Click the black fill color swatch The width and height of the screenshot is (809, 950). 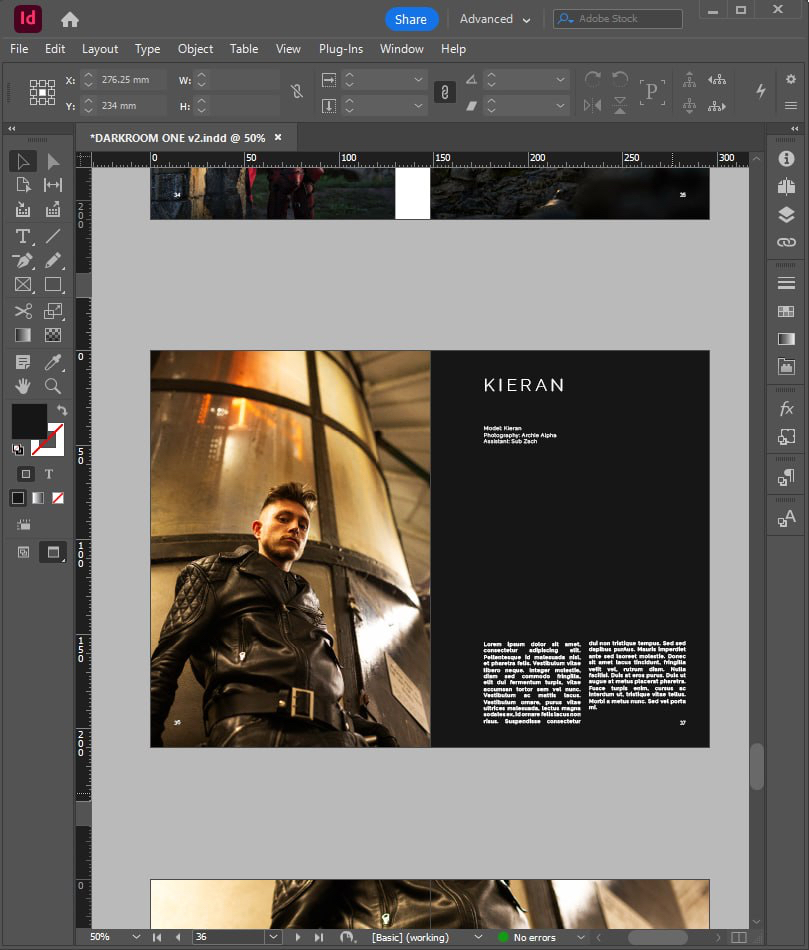pyautogui.click(x=29, y=421)
